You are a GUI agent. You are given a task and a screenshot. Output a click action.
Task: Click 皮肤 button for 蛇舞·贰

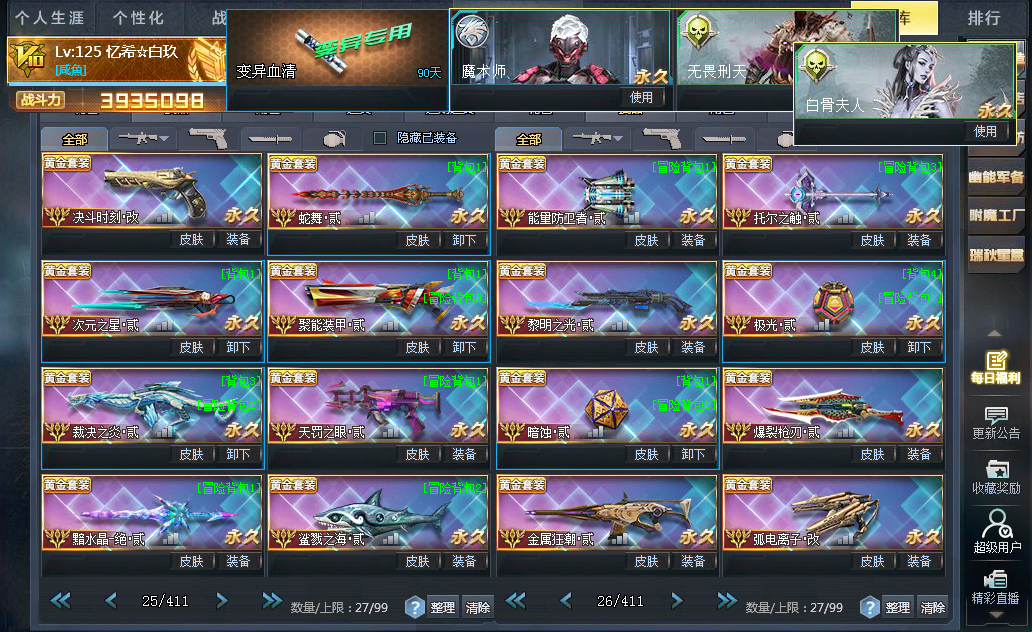[417, 240]
